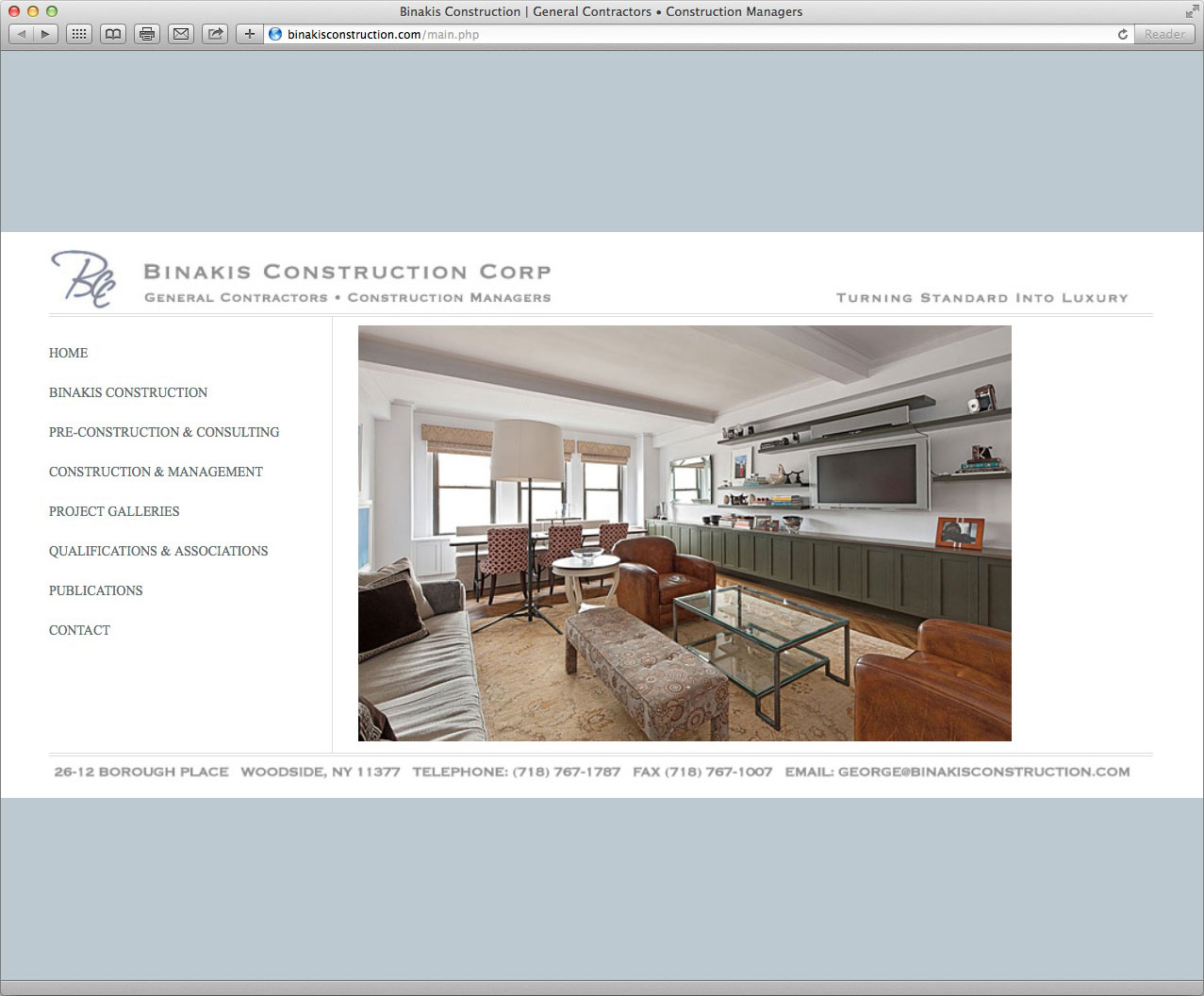Viewport: 1204px width, 996px height.
Task: Open the BINAKIS CONSTRUCTION menu link
Action: point(128,392)
